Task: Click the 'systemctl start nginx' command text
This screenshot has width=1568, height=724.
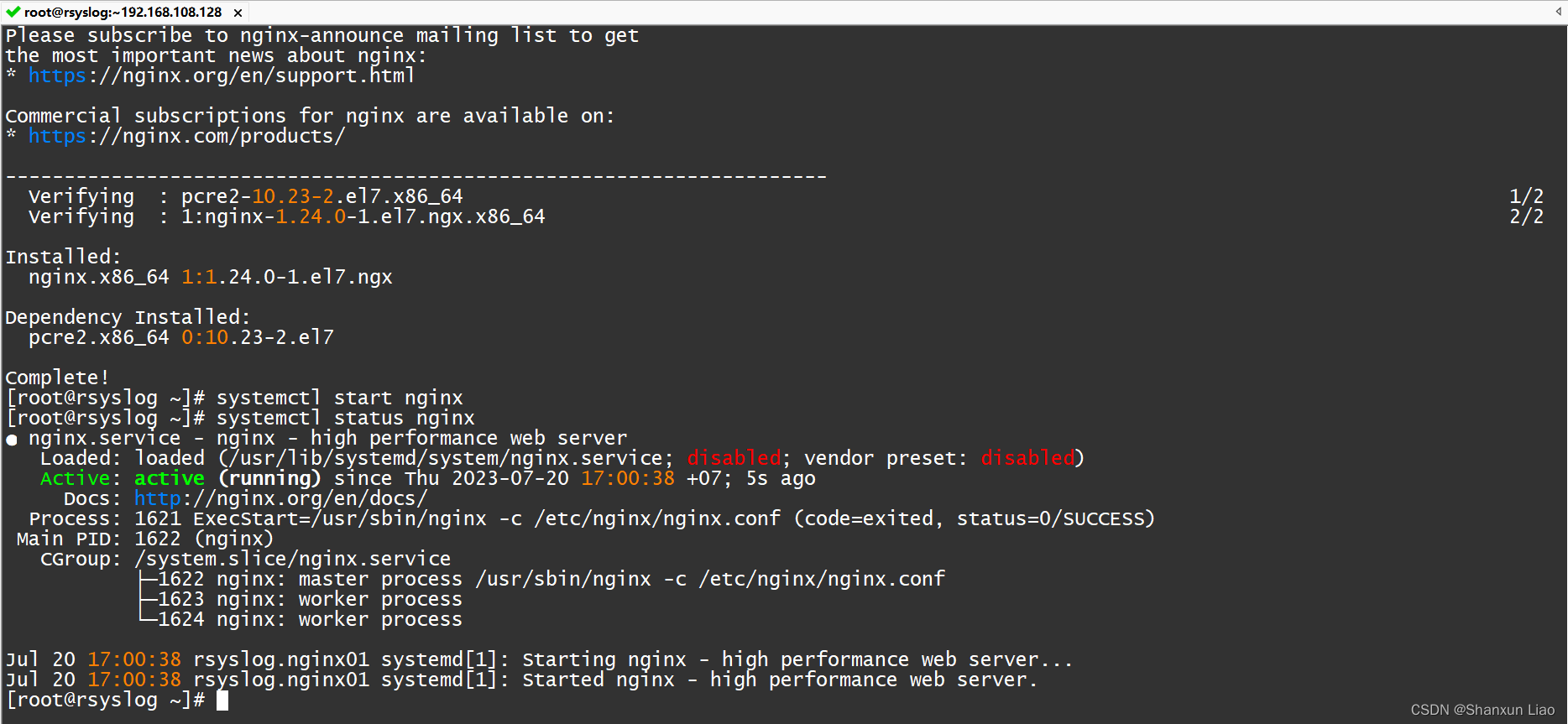Action: point(340,398)
